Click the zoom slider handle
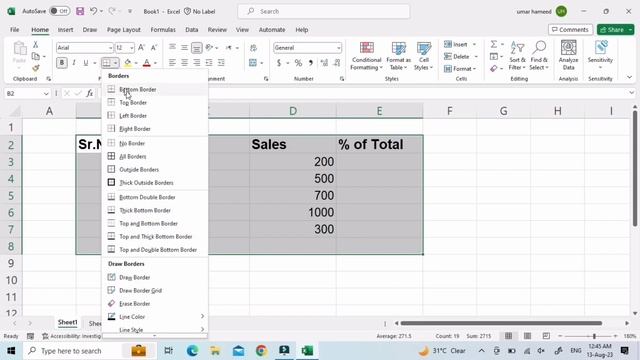This screenshot has height=360, width=640. click(594, 336)
